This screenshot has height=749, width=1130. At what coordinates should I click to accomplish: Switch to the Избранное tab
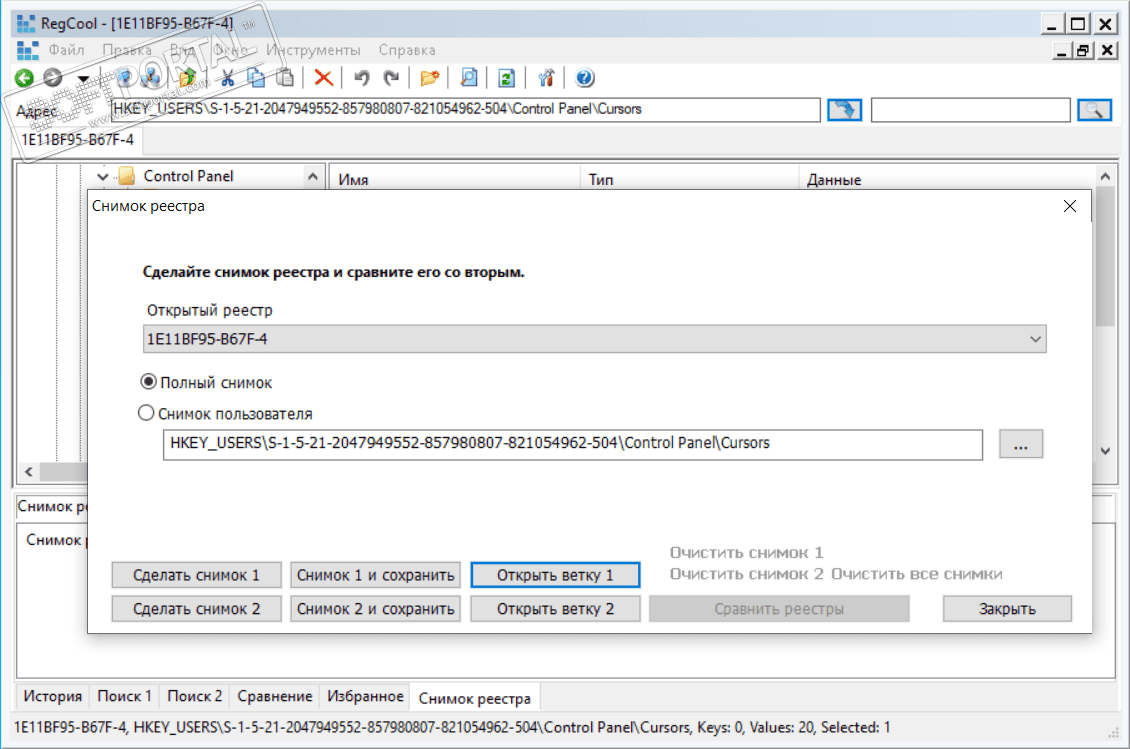point(365,696)
